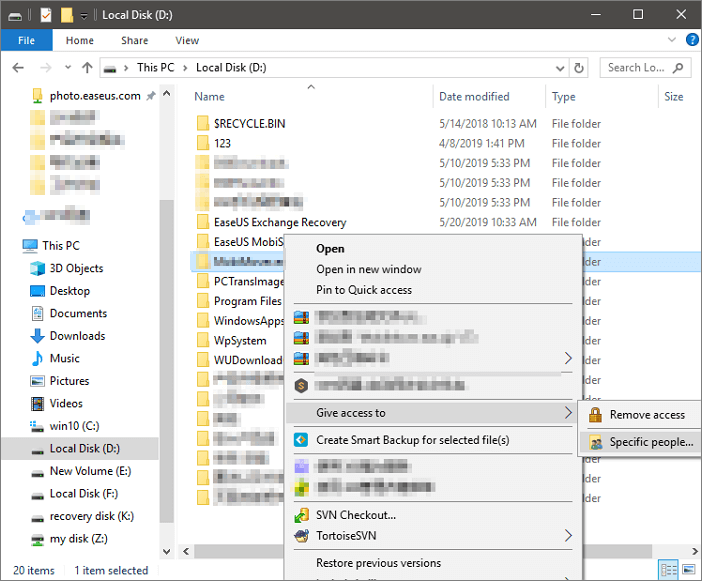Click the Refresh button in address bar

pyautogui.click(x=579, y=68)
